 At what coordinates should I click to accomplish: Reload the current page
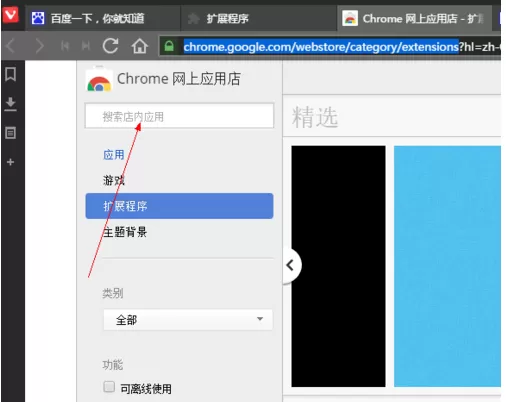[x=110, y=46]
